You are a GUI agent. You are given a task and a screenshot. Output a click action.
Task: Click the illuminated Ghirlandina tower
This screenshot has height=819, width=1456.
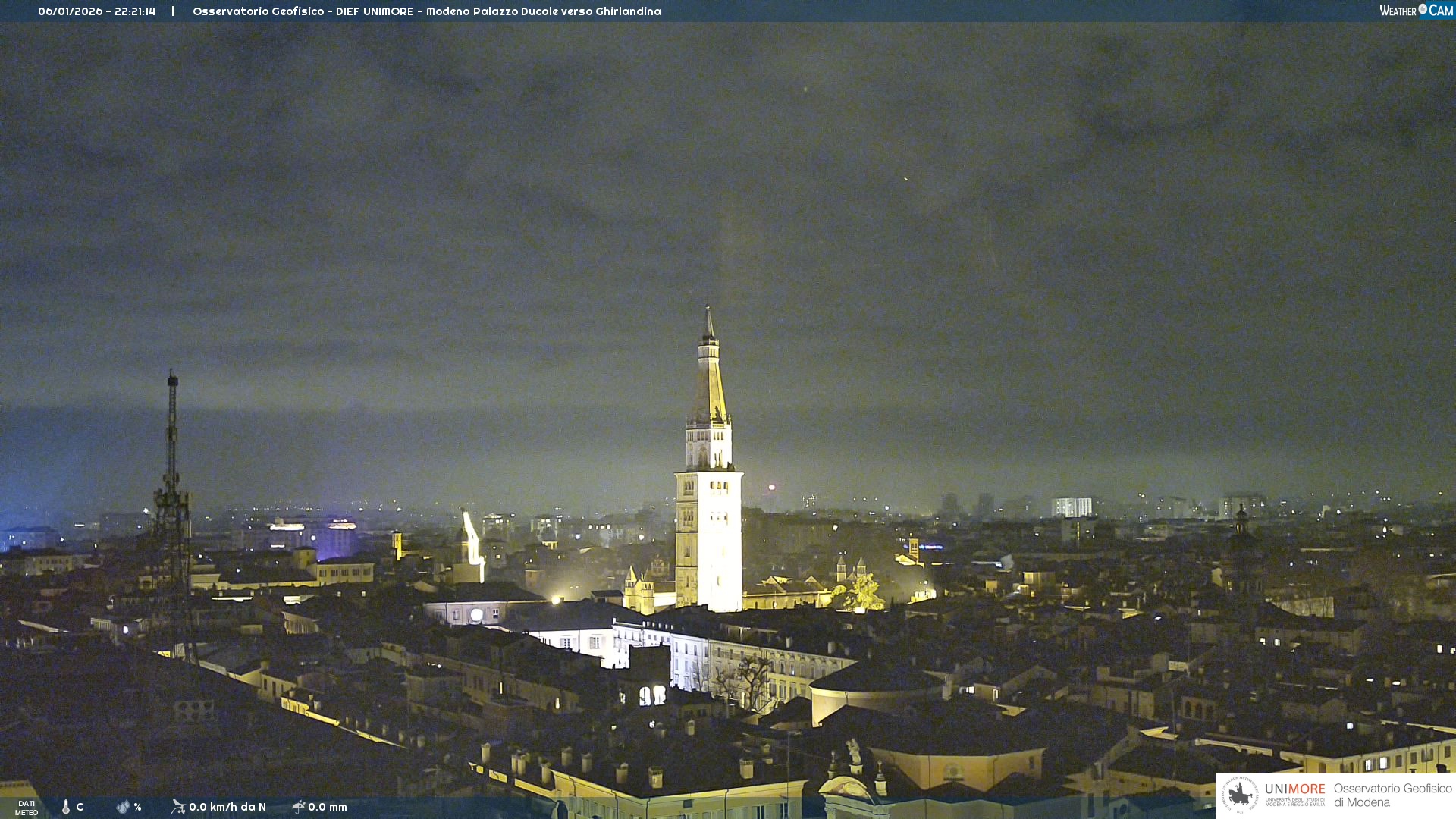click(x=709, y=516)
